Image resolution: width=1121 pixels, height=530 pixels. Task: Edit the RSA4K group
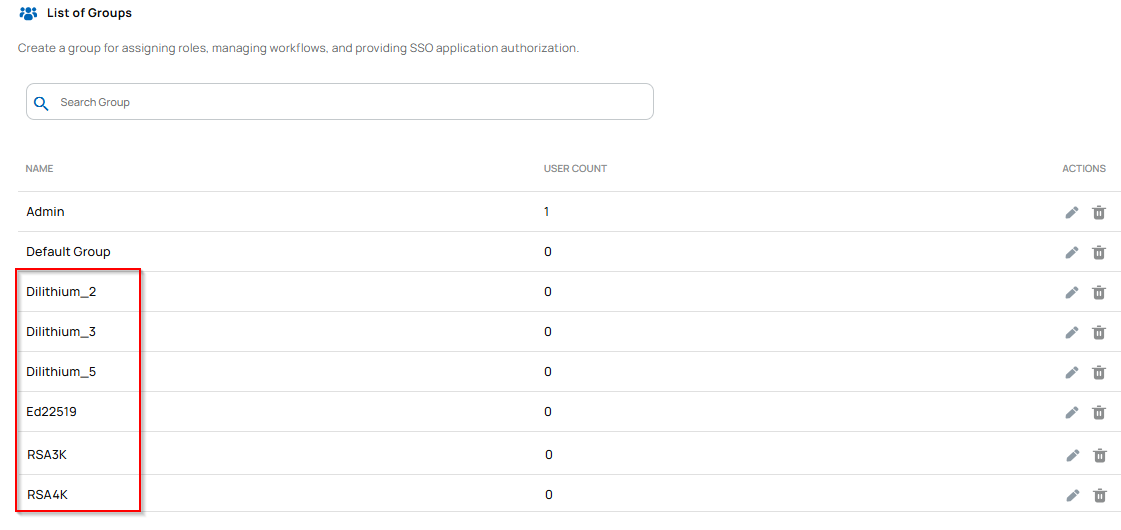(x=1072, y=495)
